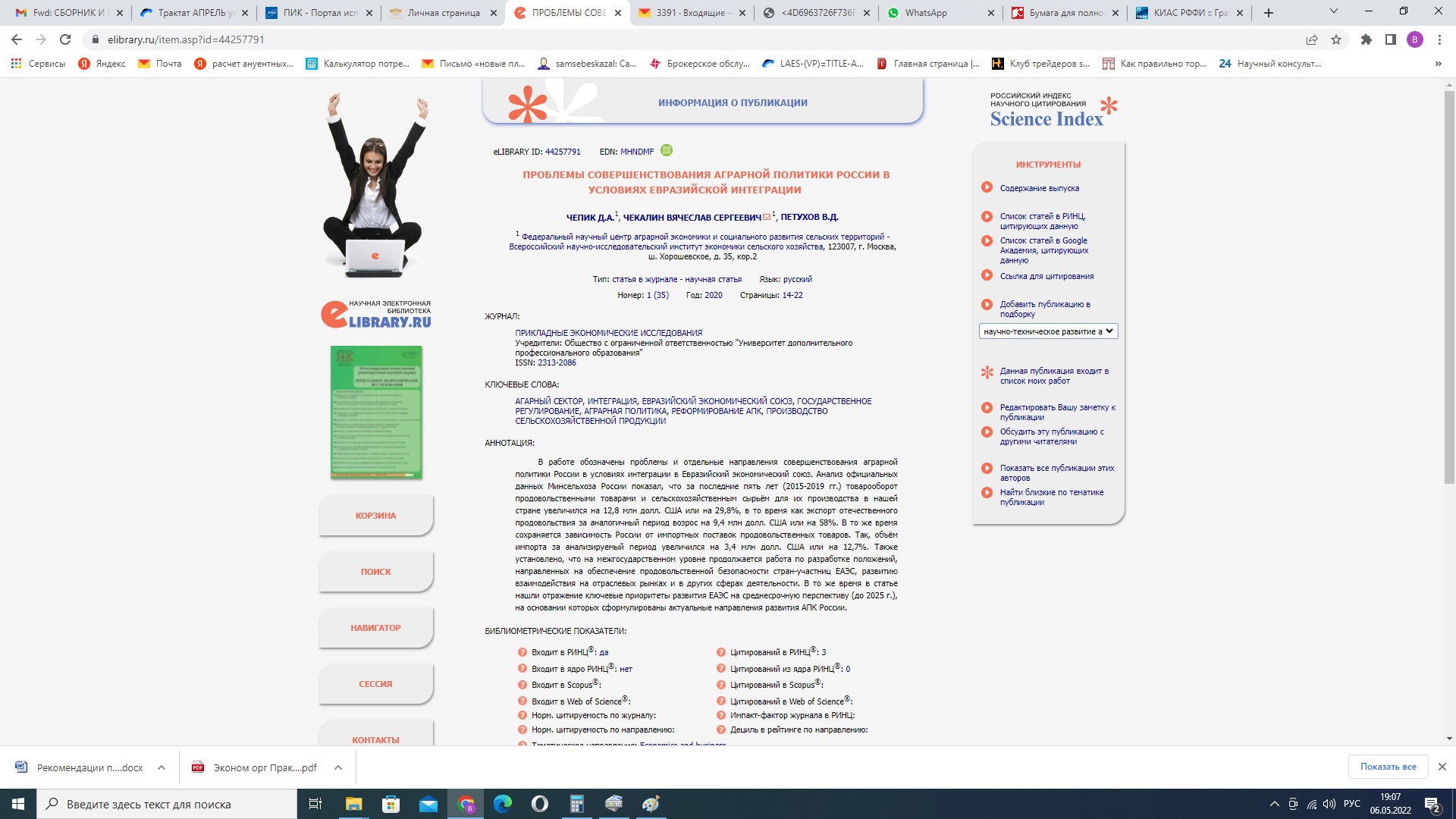Screen dimensions: 1456x819
Task: Click the СЕССИЯ sidebar button
Action: click(376, 684)
